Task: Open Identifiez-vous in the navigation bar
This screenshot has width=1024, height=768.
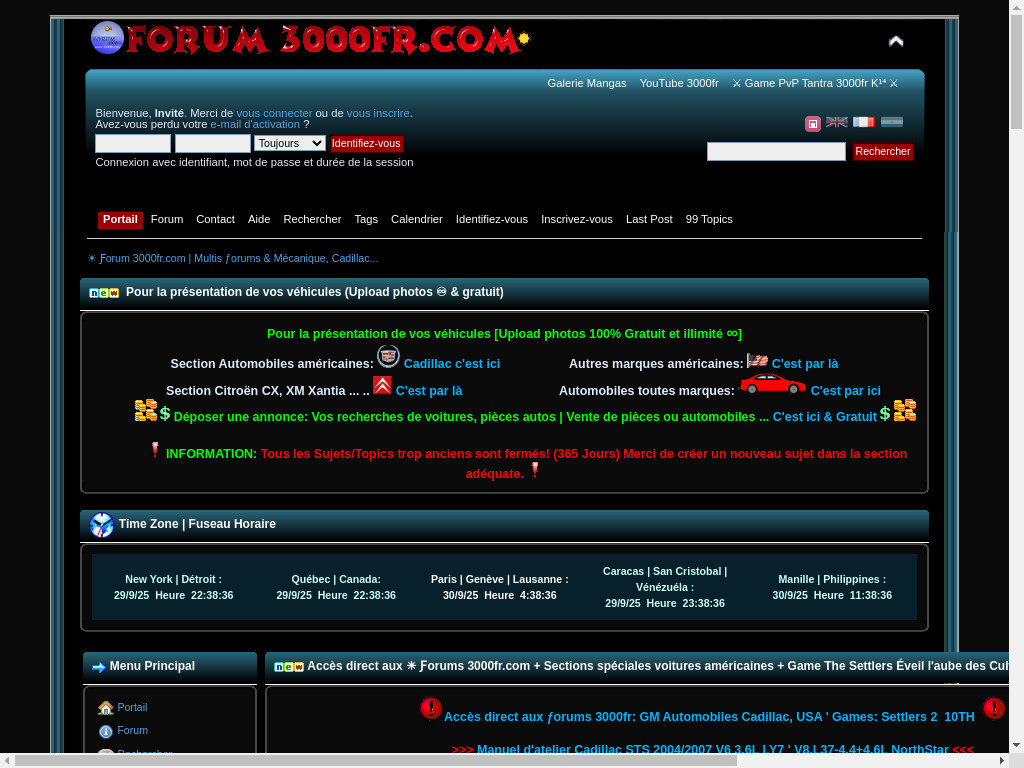Action: point(492,219)
